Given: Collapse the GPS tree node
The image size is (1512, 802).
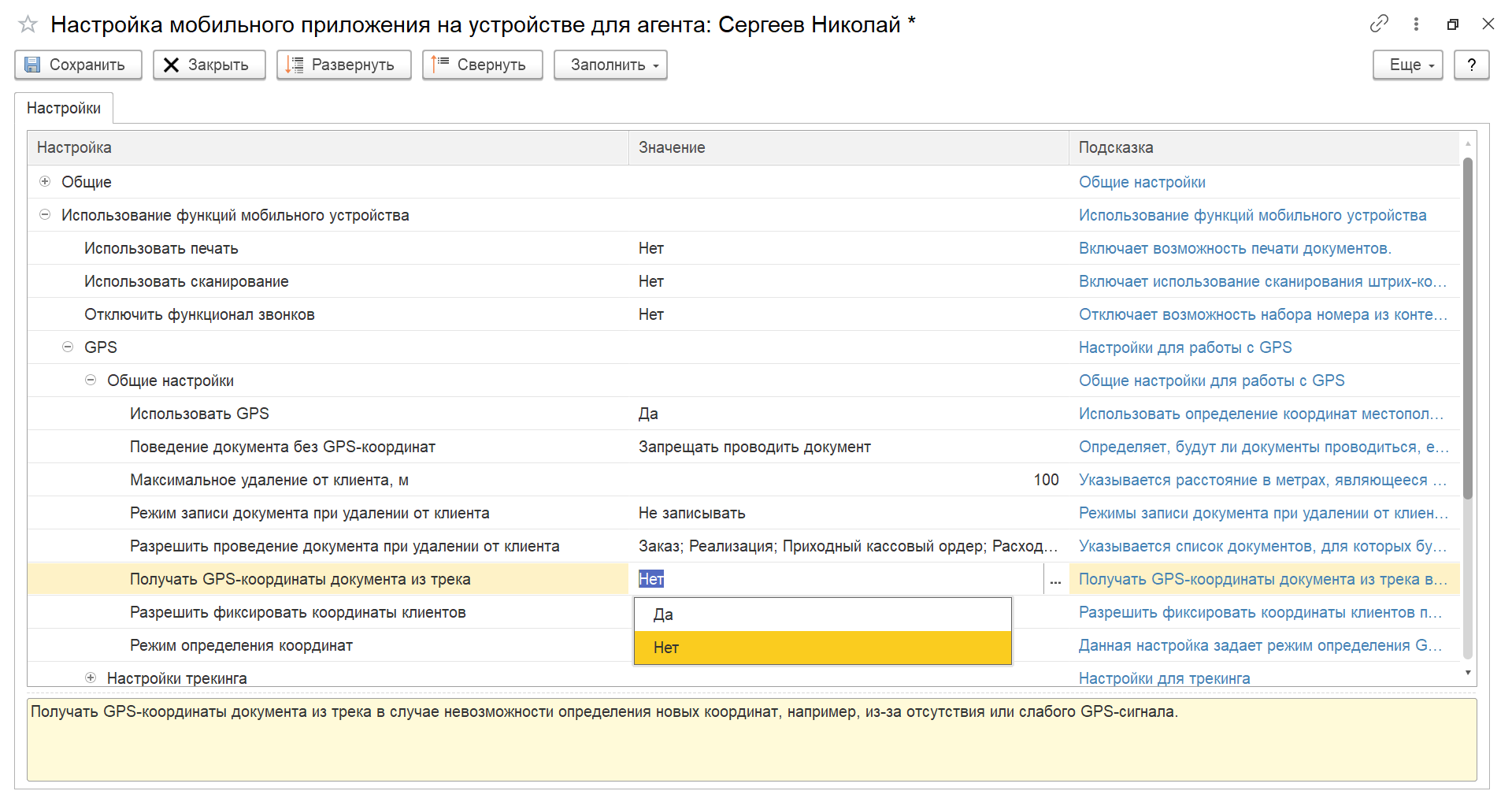Looking at the screenshot, I should (x=68, y=347).
